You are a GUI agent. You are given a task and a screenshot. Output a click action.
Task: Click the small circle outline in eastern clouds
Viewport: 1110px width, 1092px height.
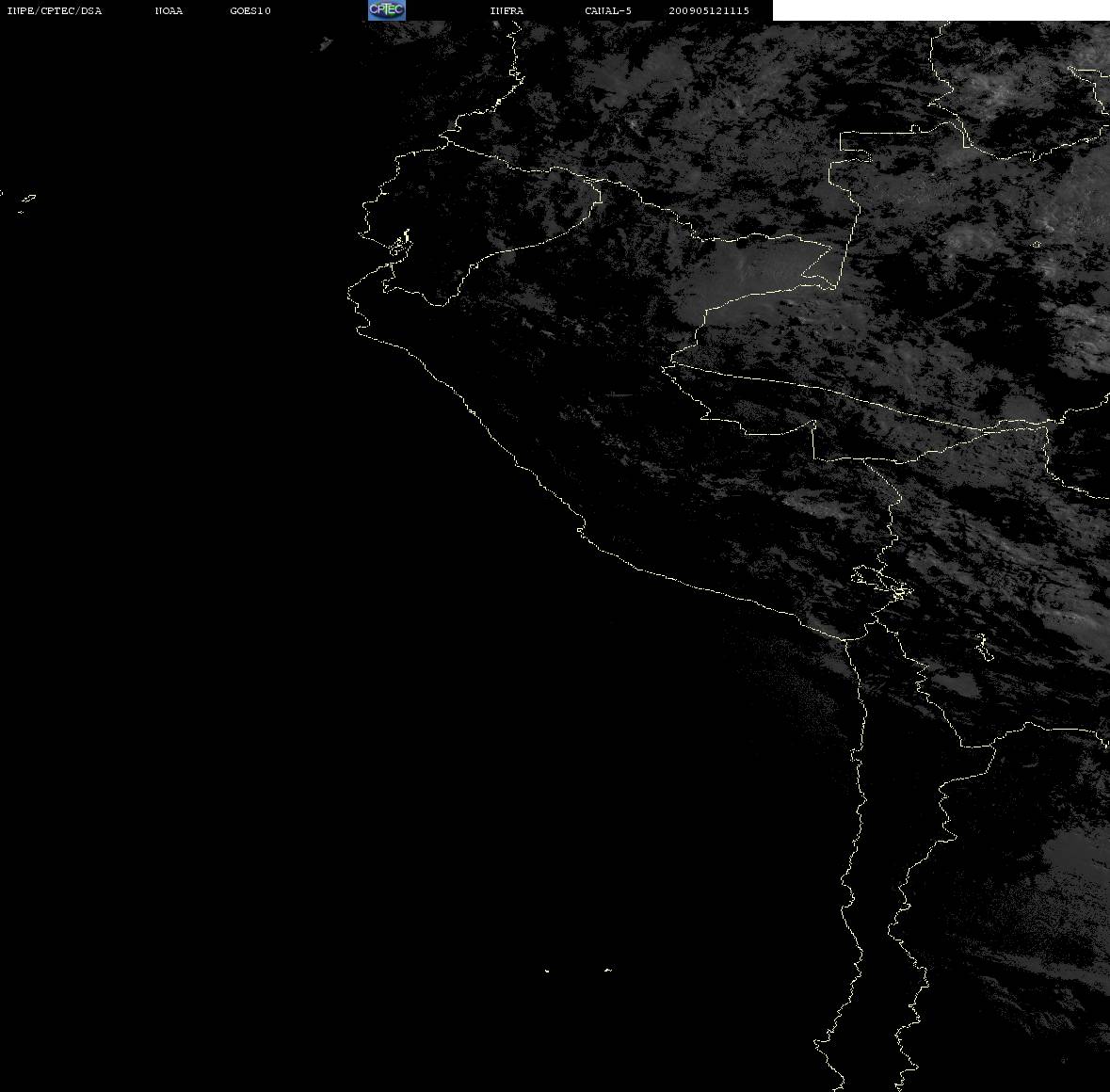1037,244
